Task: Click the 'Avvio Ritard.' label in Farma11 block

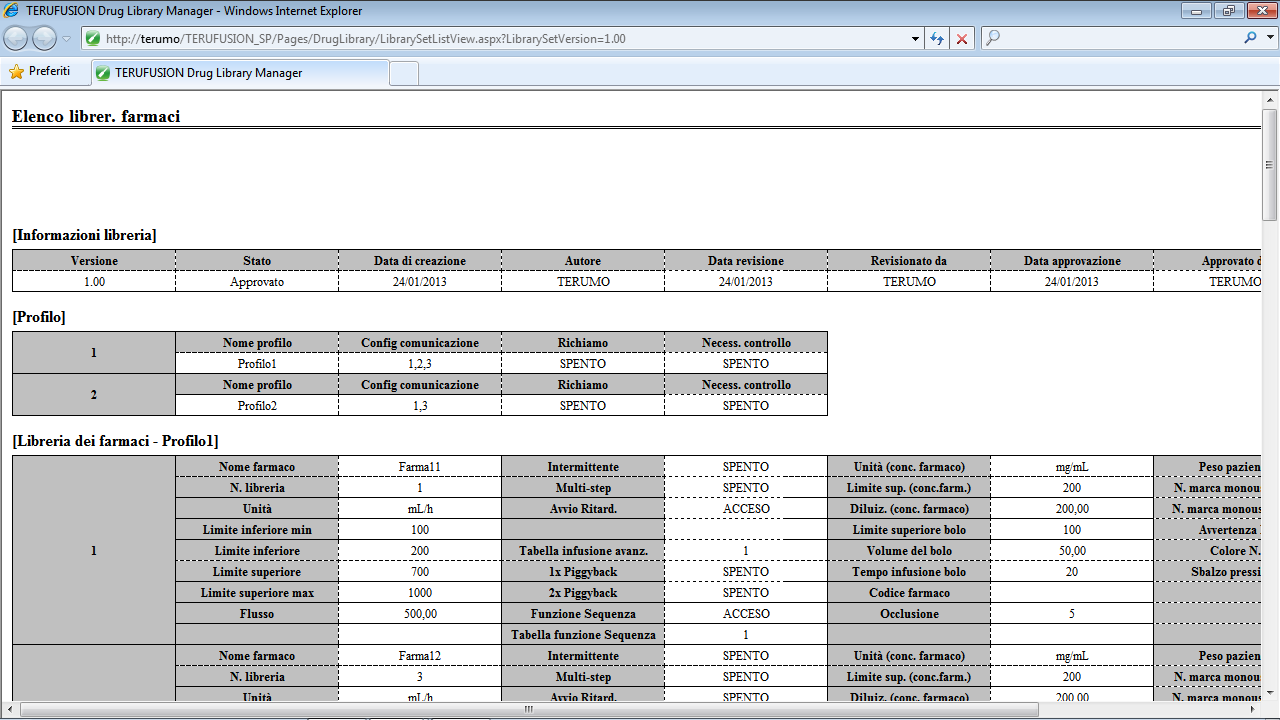Action: coord(583,509)
